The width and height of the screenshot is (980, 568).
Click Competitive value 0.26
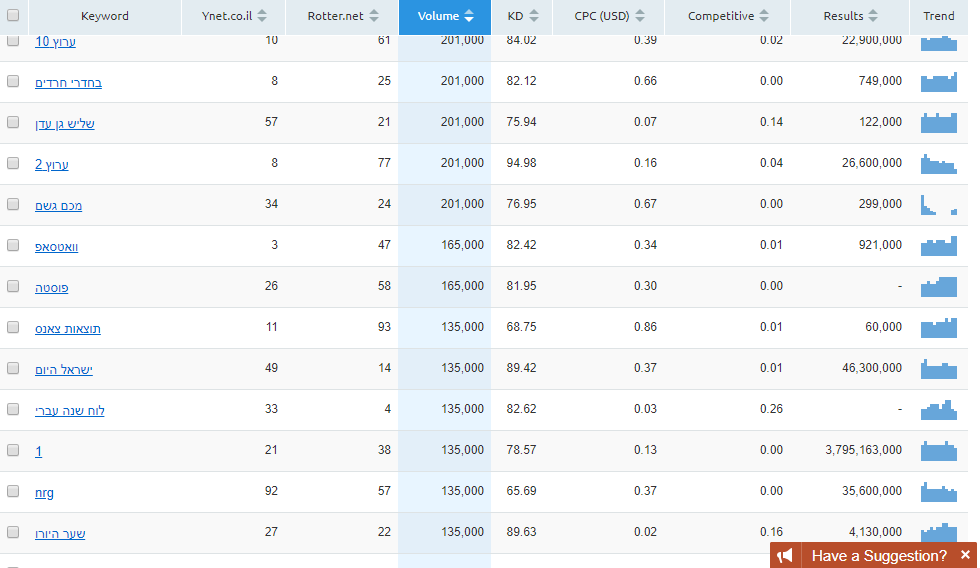click(771, 409)
